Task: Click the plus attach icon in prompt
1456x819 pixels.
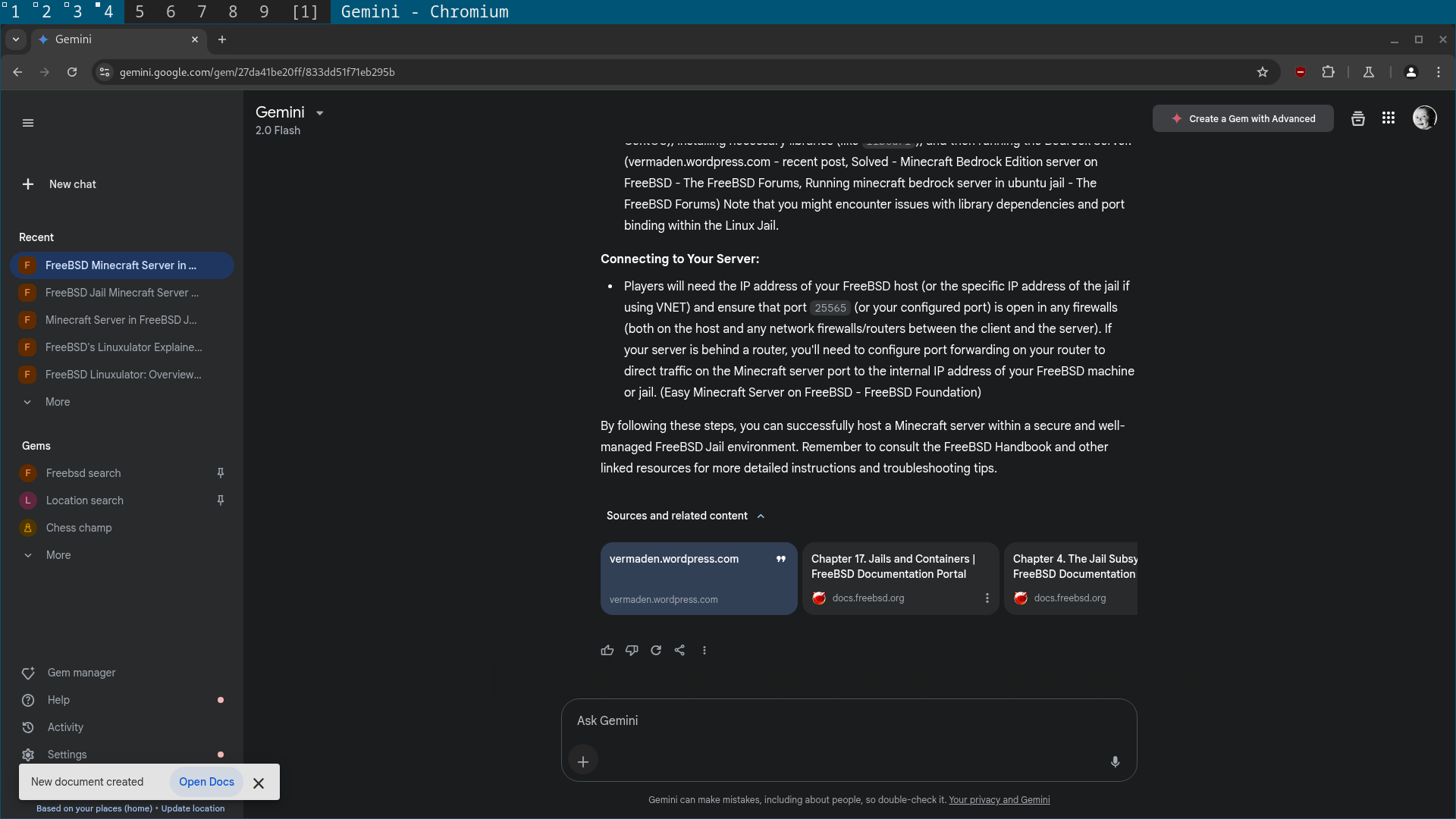Action: tap(583, 761)
